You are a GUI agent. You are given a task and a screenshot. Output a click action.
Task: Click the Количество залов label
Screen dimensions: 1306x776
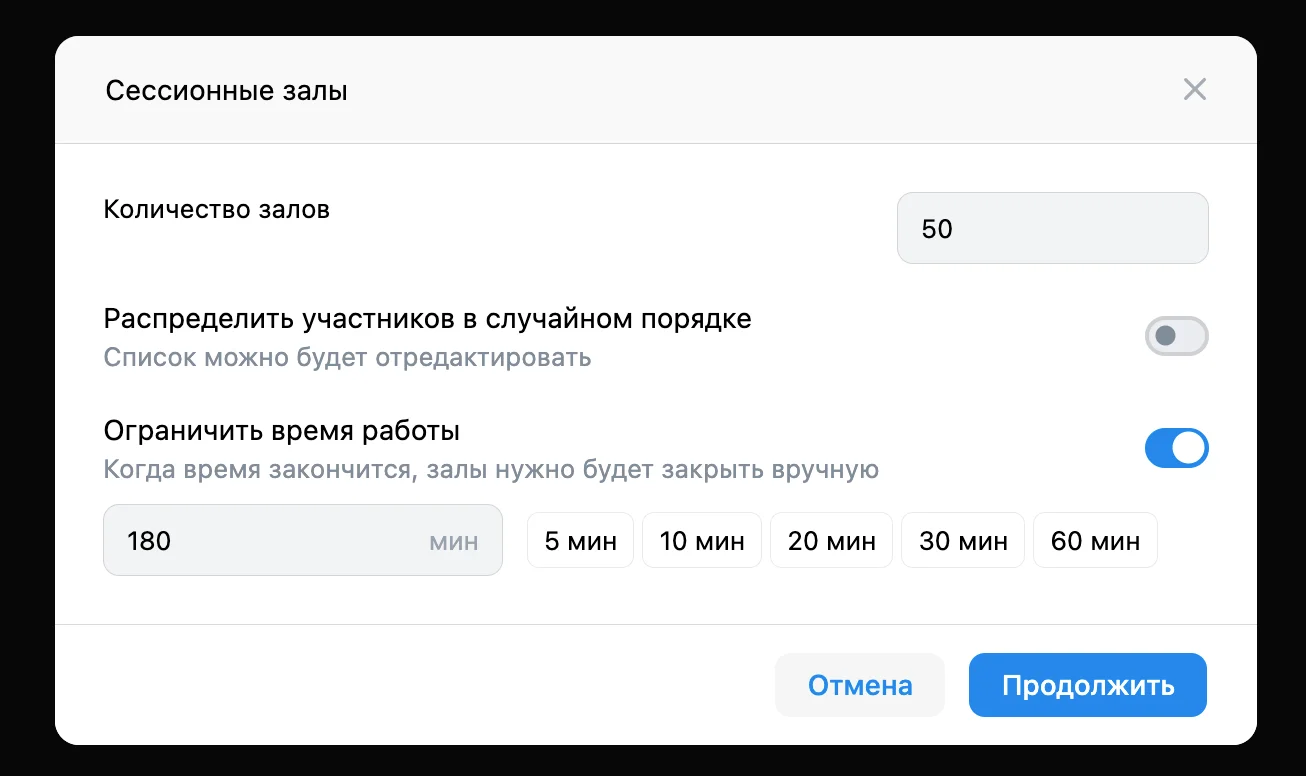point(217,209)
